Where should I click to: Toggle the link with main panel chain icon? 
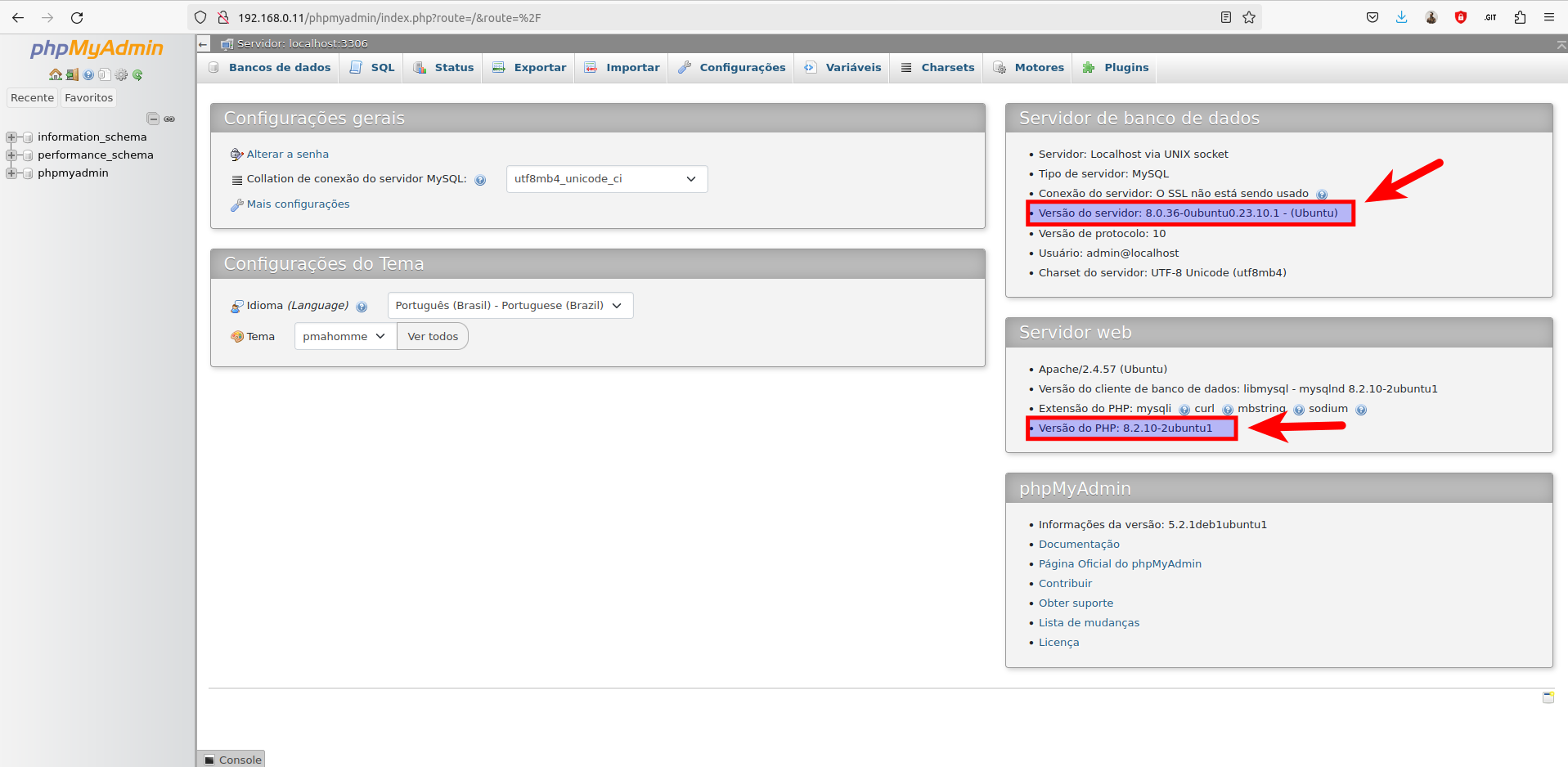(169, 119)
